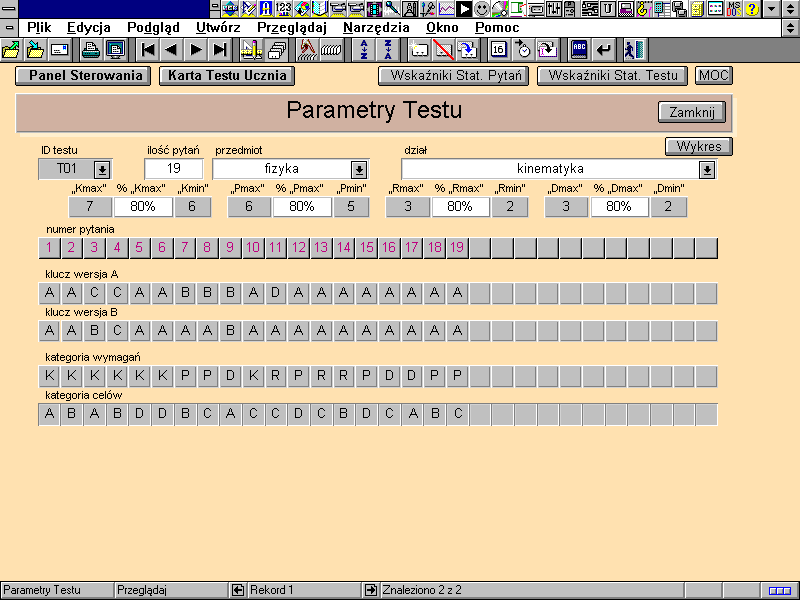800x600 pixels.
Task: Click the sort ascending A-Z icon
Action: (x=363, y=49)
